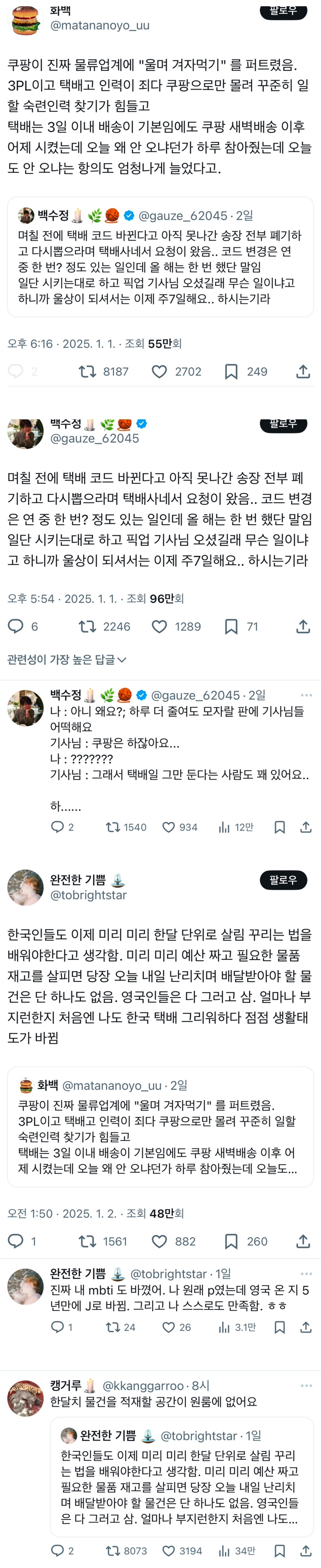Open more options on 캥거루's reply
Image resolution: width=321 pixels, height=1568 pixels.
point(306,1385)
